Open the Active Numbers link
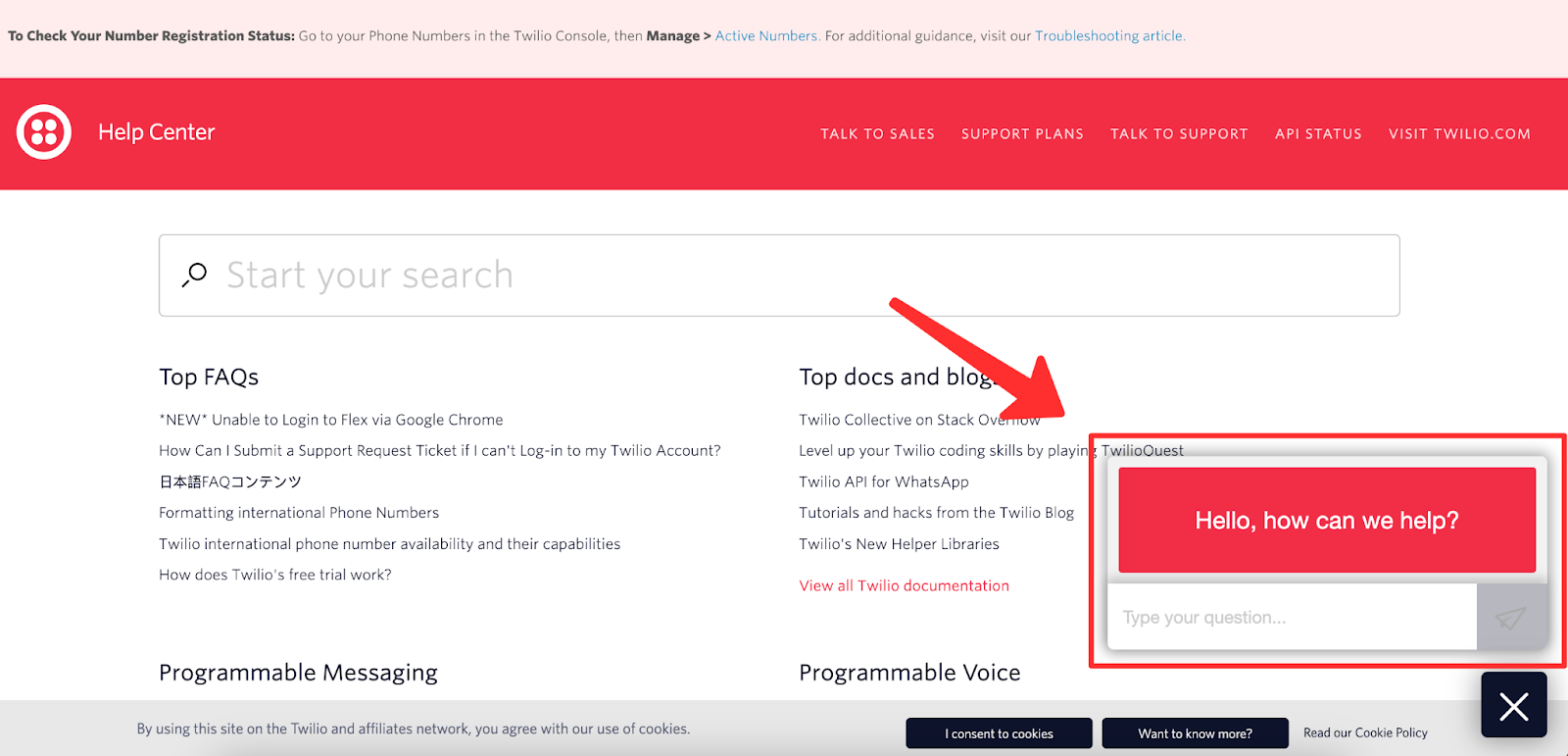This screenshot has width=1568, height=756. click(766, 36)
